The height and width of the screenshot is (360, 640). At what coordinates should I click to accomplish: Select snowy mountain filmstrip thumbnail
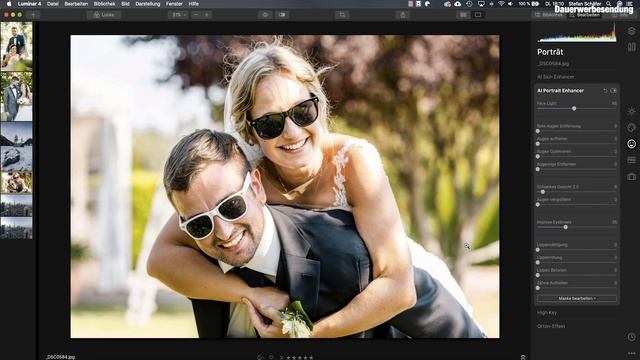[16, 134]
